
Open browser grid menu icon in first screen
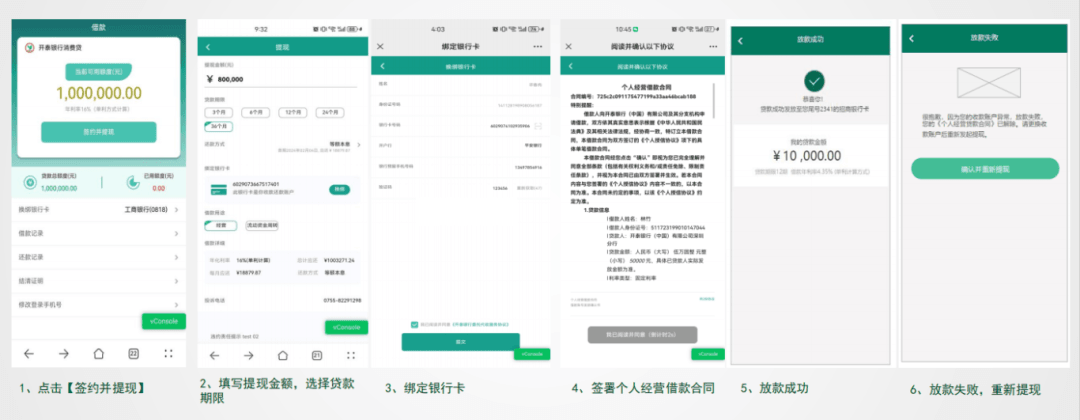pos(167,354)
